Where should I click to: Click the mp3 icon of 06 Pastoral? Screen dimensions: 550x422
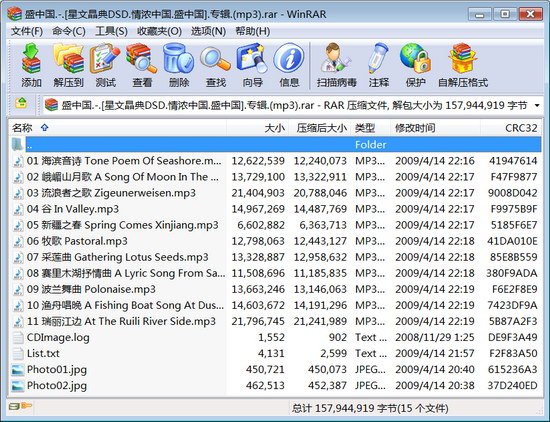18,241
